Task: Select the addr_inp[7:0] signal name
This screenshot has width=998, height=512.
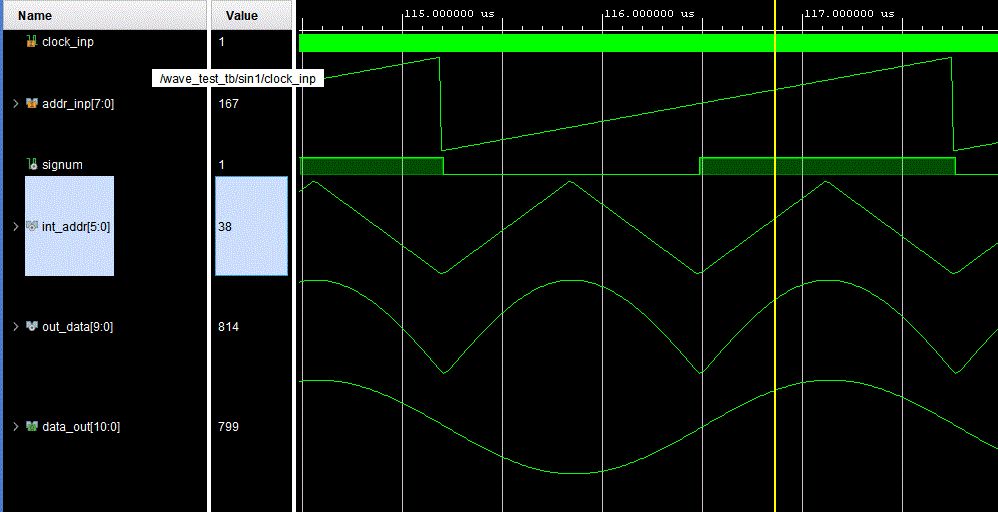Action: [x=78, y=103]
